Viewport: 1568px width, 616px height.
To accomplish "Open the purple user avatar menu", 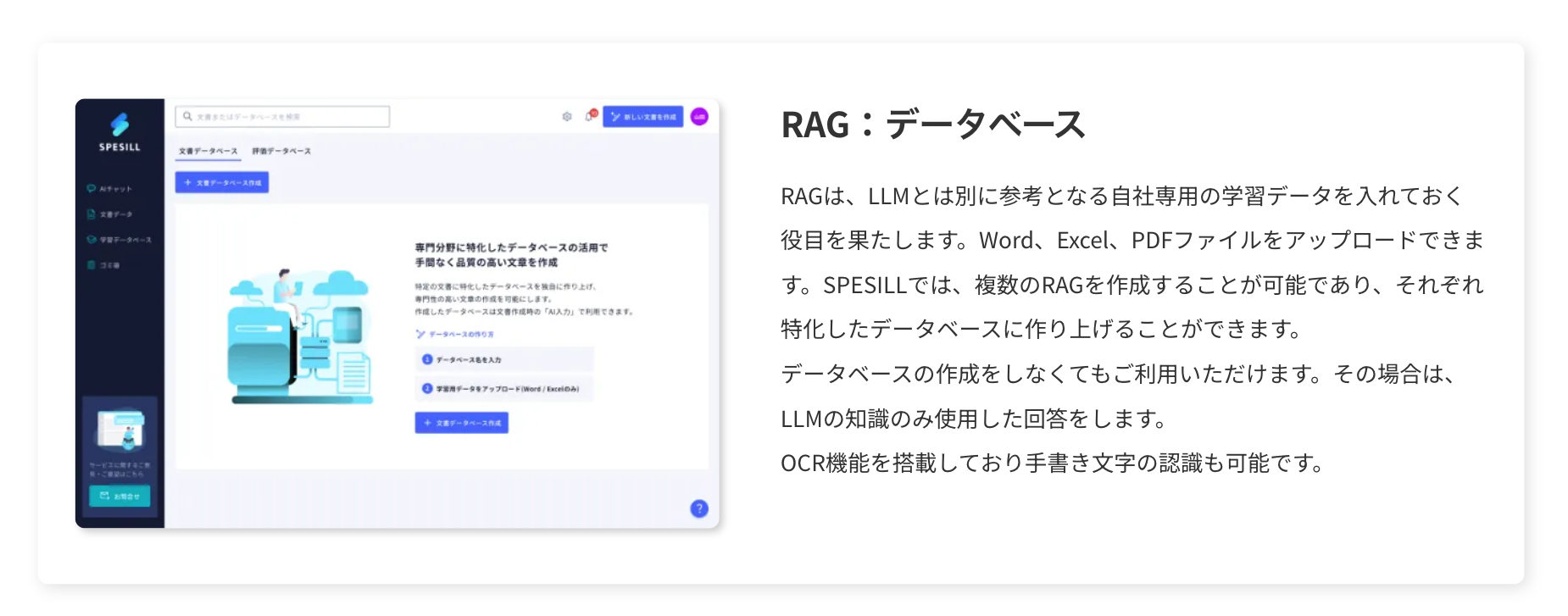I will click(699, 117).
